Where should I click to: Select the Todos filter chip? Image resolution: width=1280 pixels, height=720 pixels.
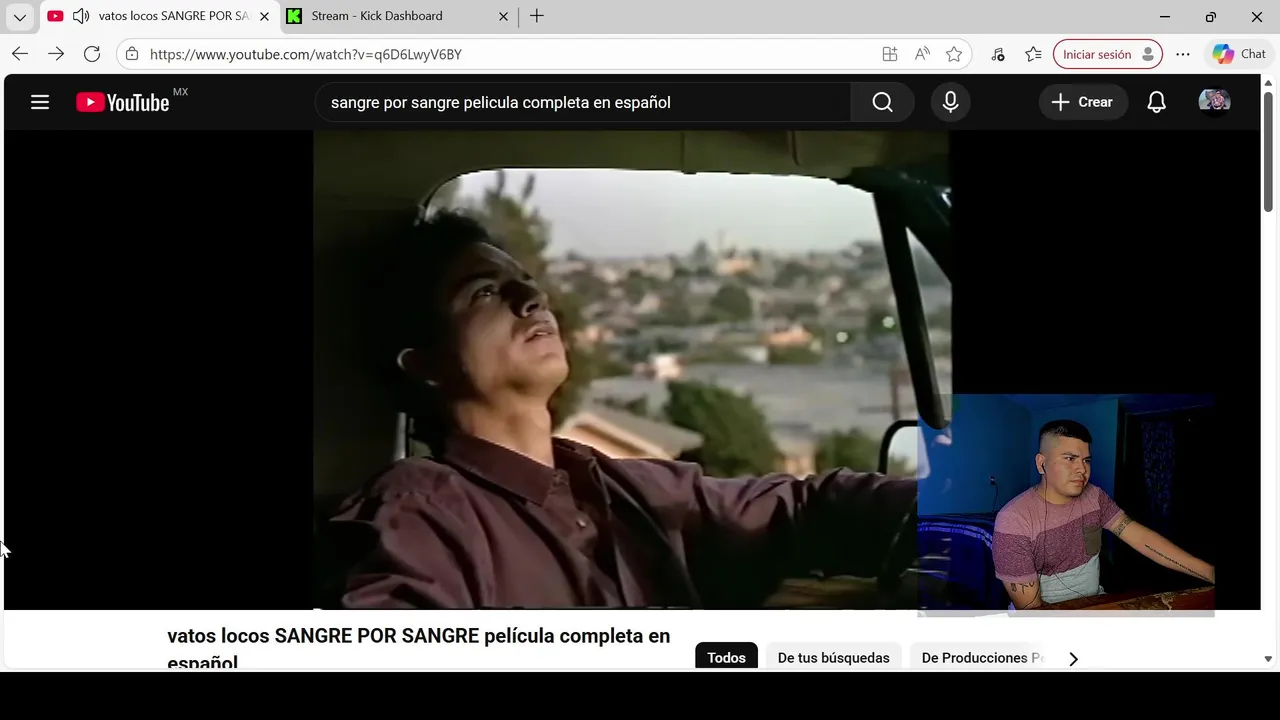coord(727,657)
